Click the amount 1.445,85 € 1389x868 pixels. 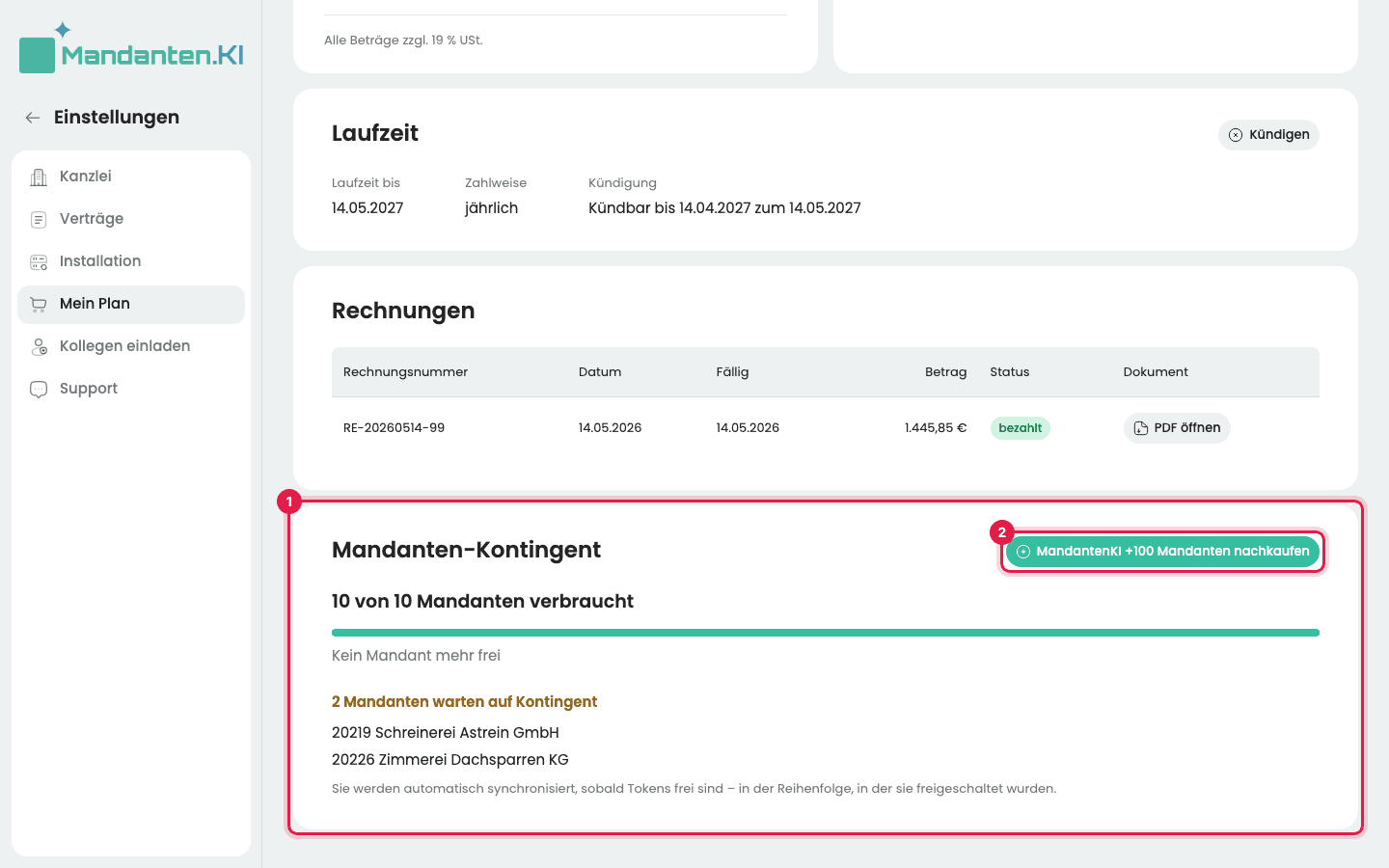pos(936,428)
